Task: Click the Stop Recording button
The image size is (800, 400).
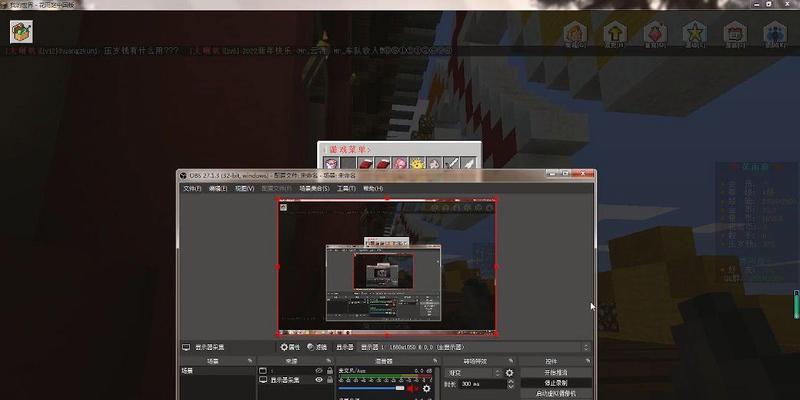Action: click(556, 383)
